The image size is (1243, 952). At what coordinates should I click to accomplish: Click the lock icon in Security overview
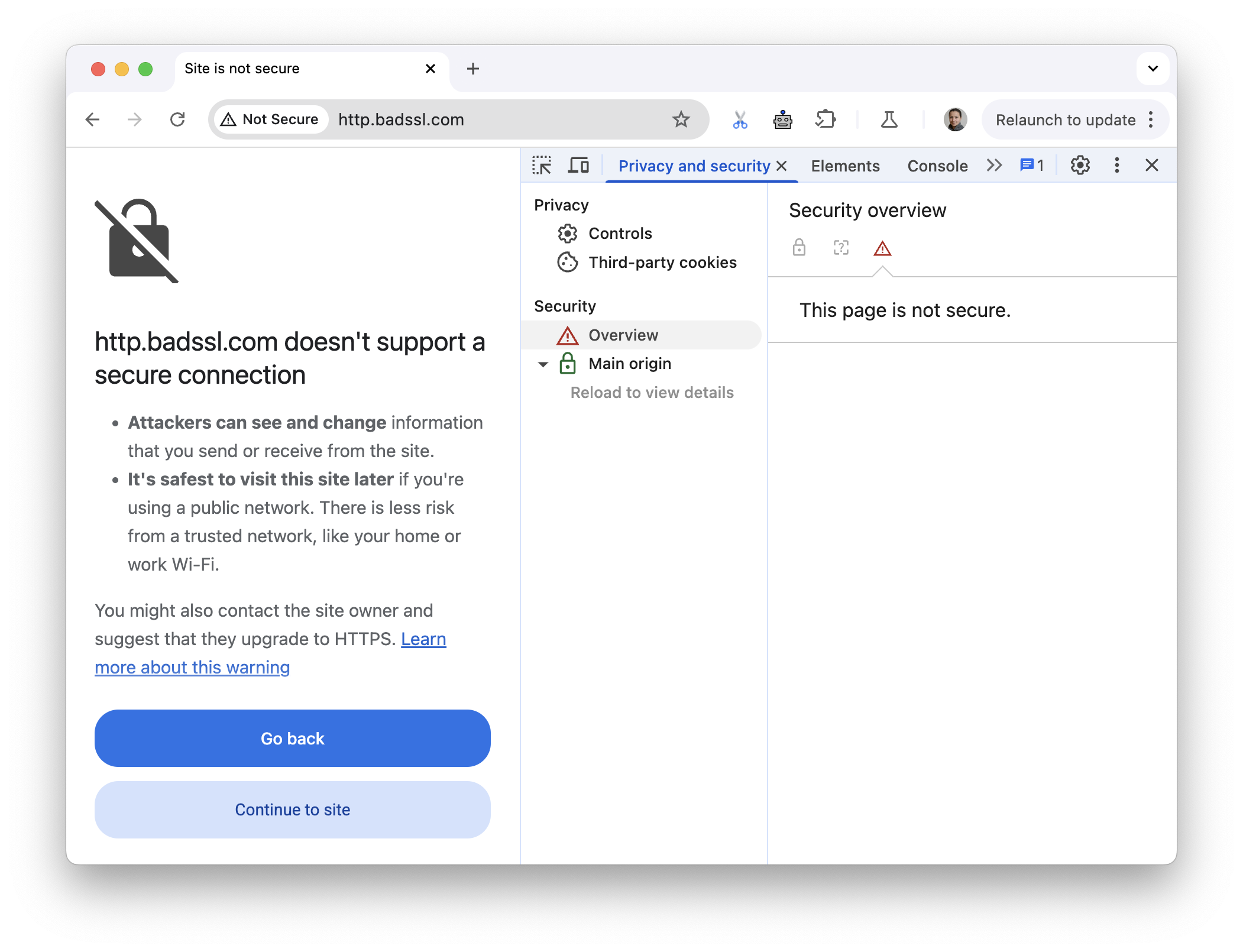[799, 248]
